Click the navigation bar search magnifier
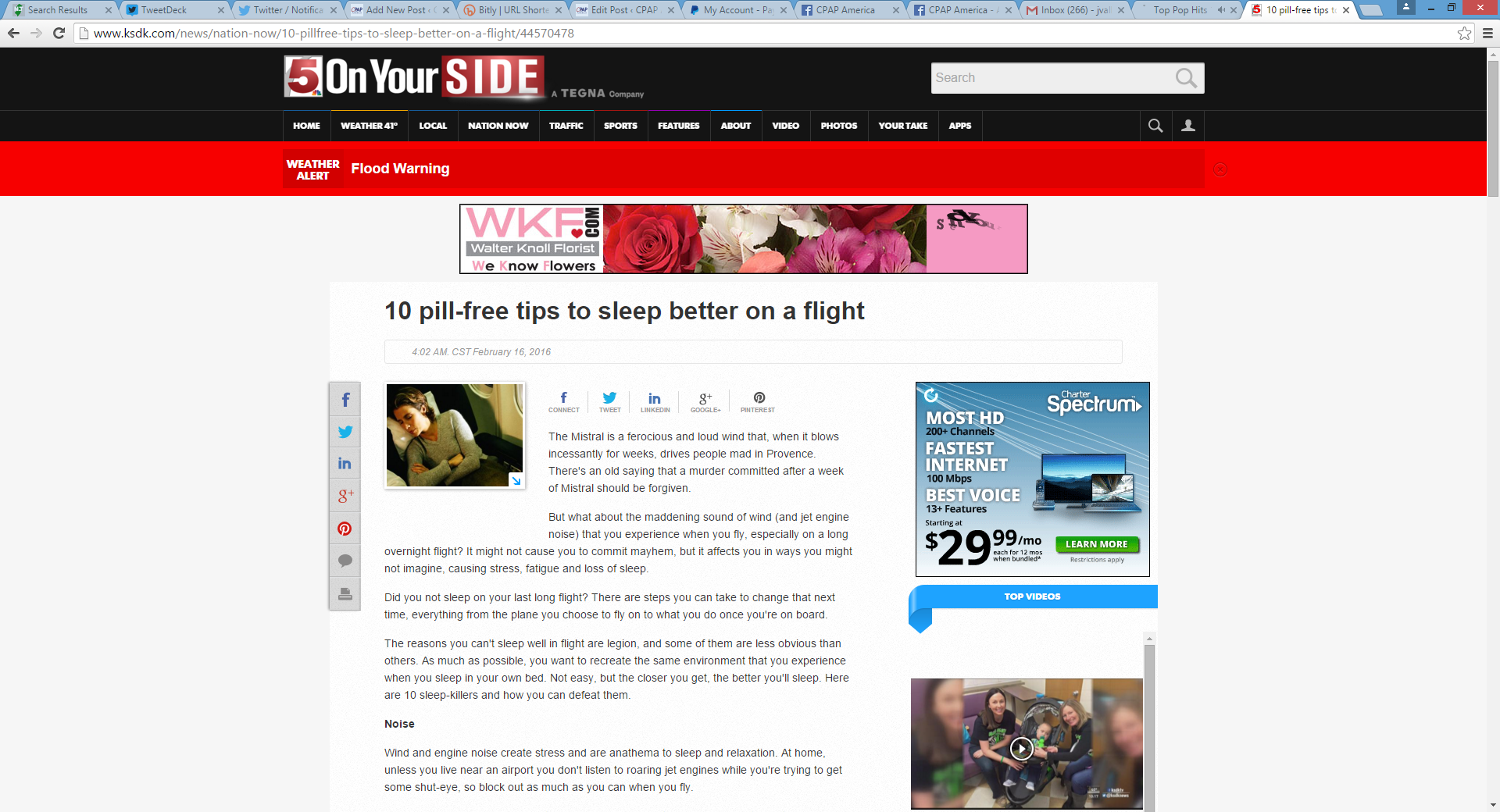 click(1155, 126)
